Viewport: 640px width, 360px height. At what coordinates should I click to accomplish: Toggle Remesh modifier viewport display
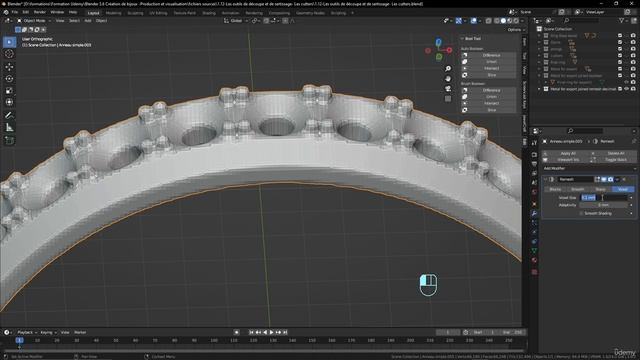click(604, 179)
